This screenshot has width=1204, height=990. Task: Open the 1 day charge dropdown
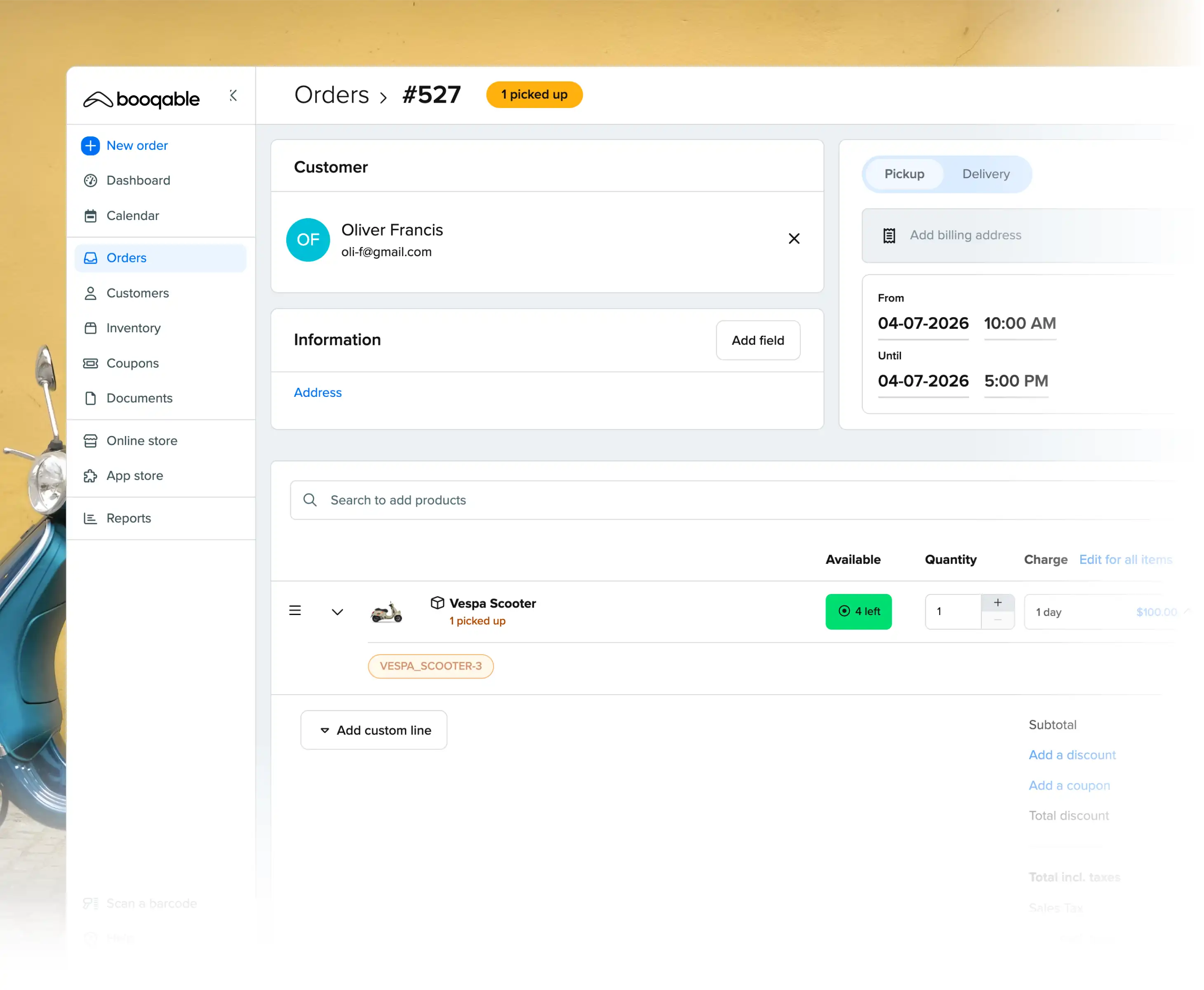1109,612
